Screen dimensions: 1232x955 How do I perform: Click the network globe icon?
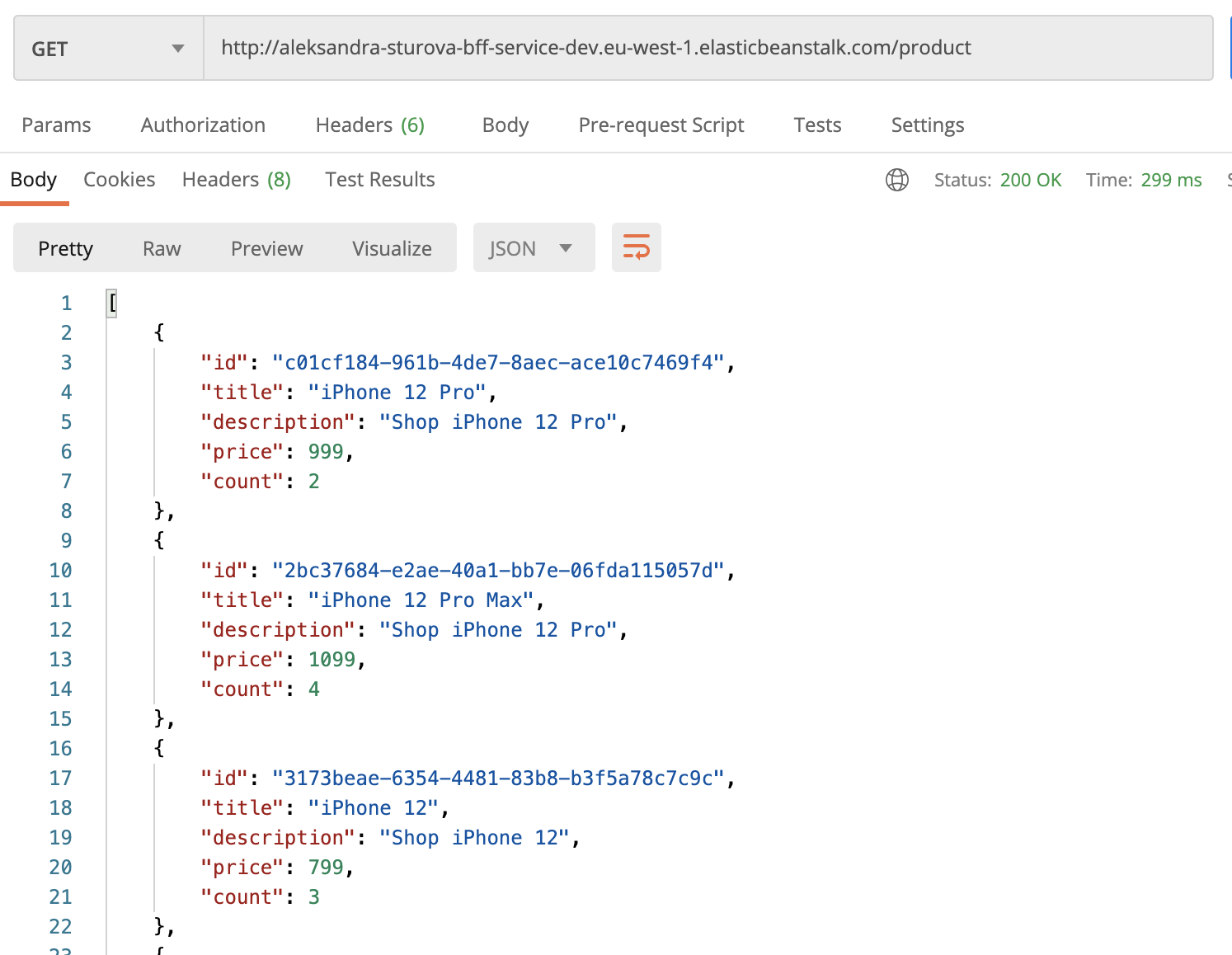coord(897,180)
